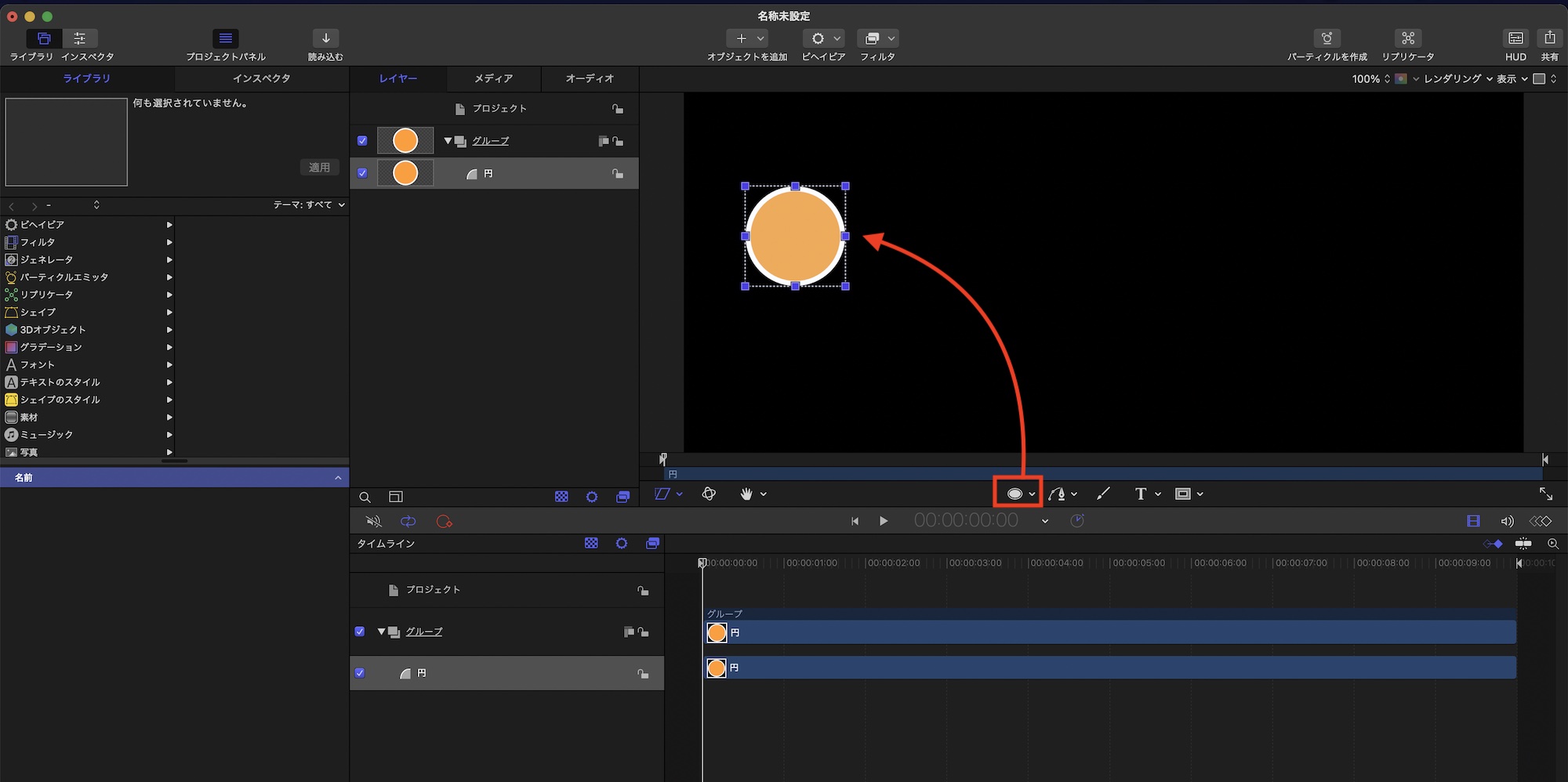Image resolution: width=1568 pixels, height=782 pixels.
Task: Click the Make Particles (パーティクルを作成) icon
Action: [1327, 38]
